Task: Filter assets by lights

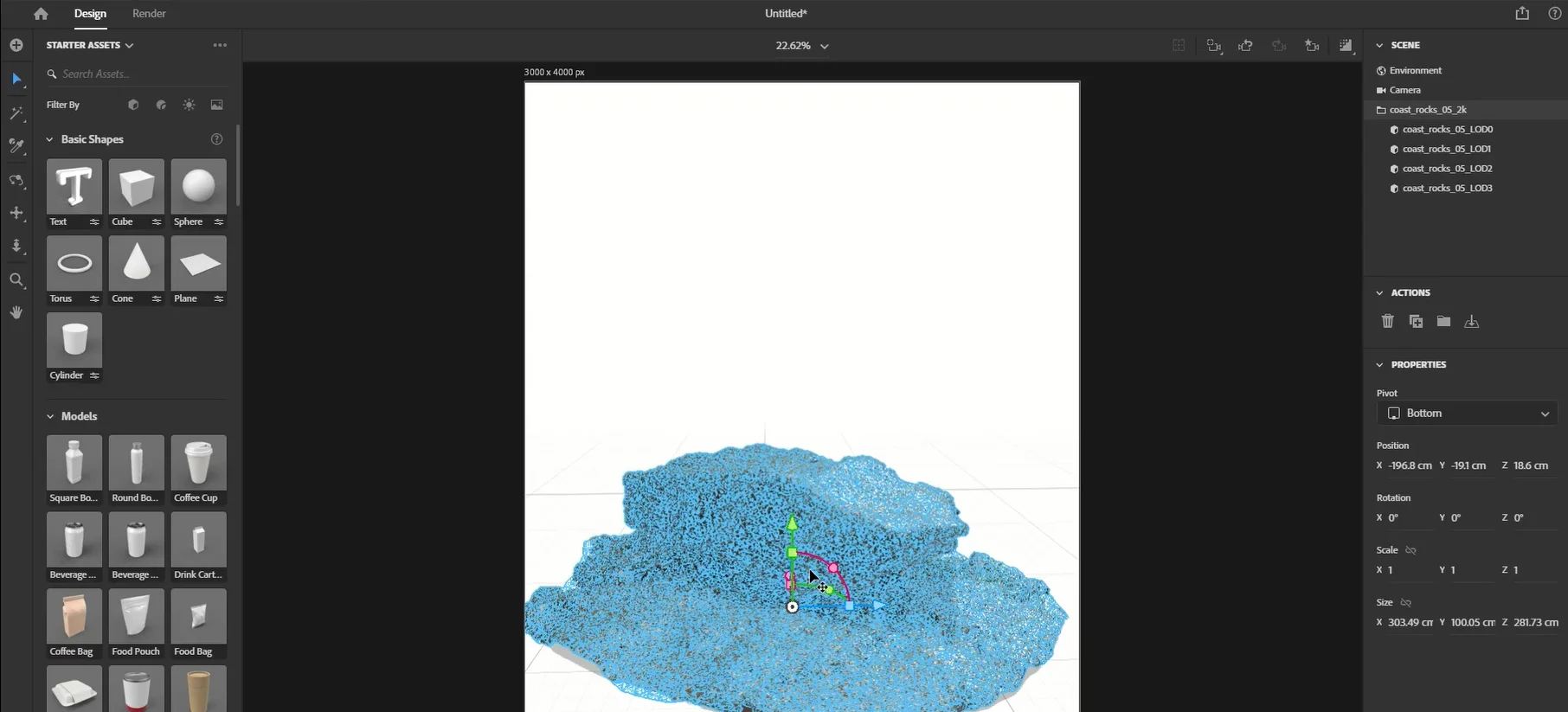Action: (189, 105)
